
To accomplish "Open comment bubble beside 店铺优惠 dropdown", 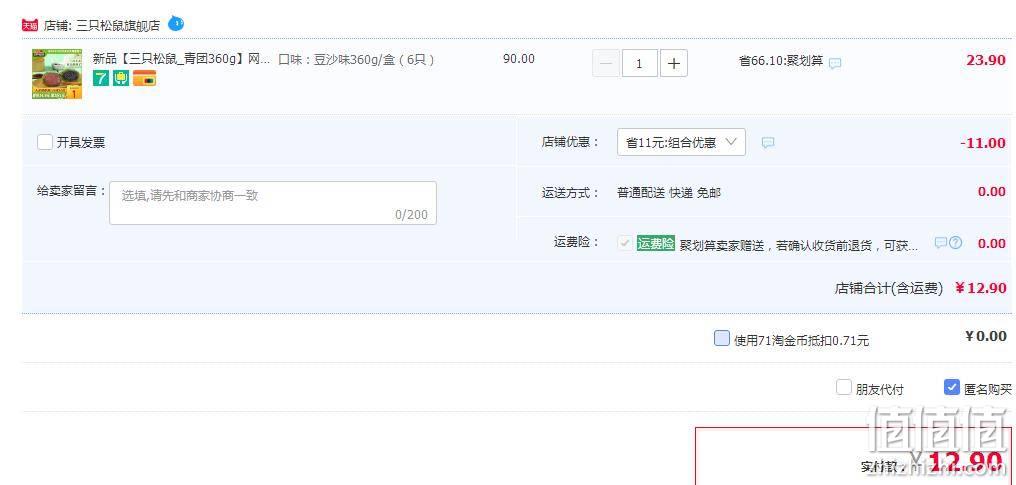I will point(768,142).
